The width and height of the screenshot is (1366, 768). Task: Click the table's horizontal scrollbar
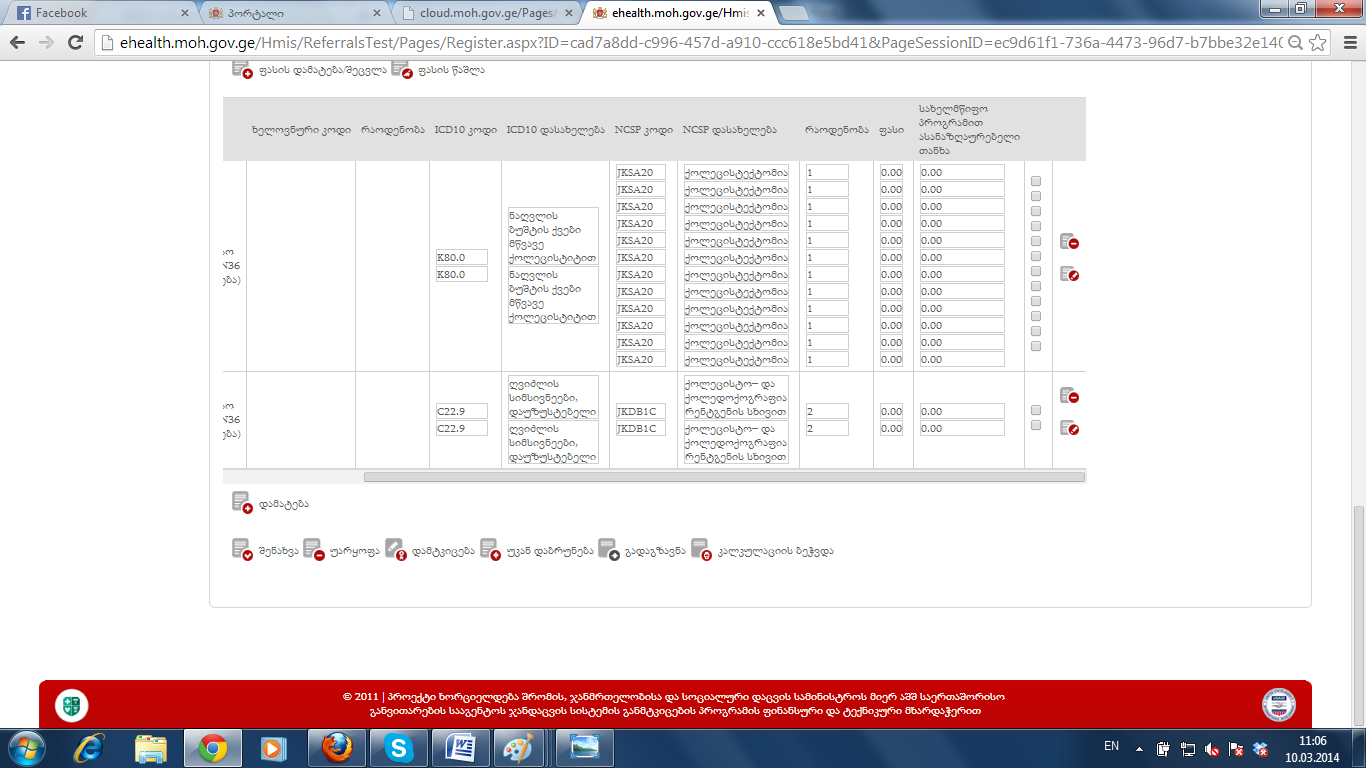[723, 477]
